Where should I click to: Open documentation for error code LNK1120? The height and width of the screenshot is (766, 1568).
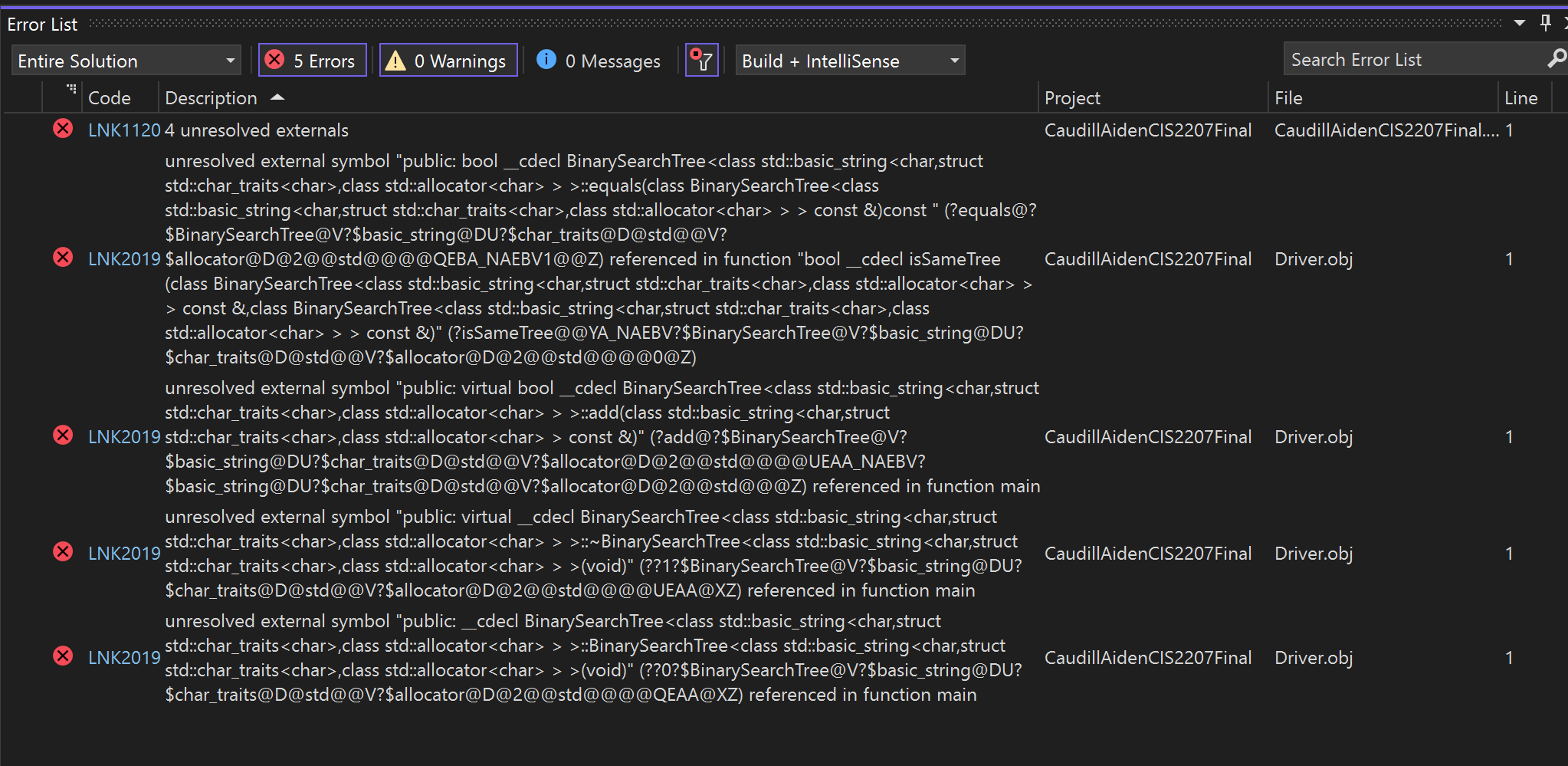tap(124, 130)
